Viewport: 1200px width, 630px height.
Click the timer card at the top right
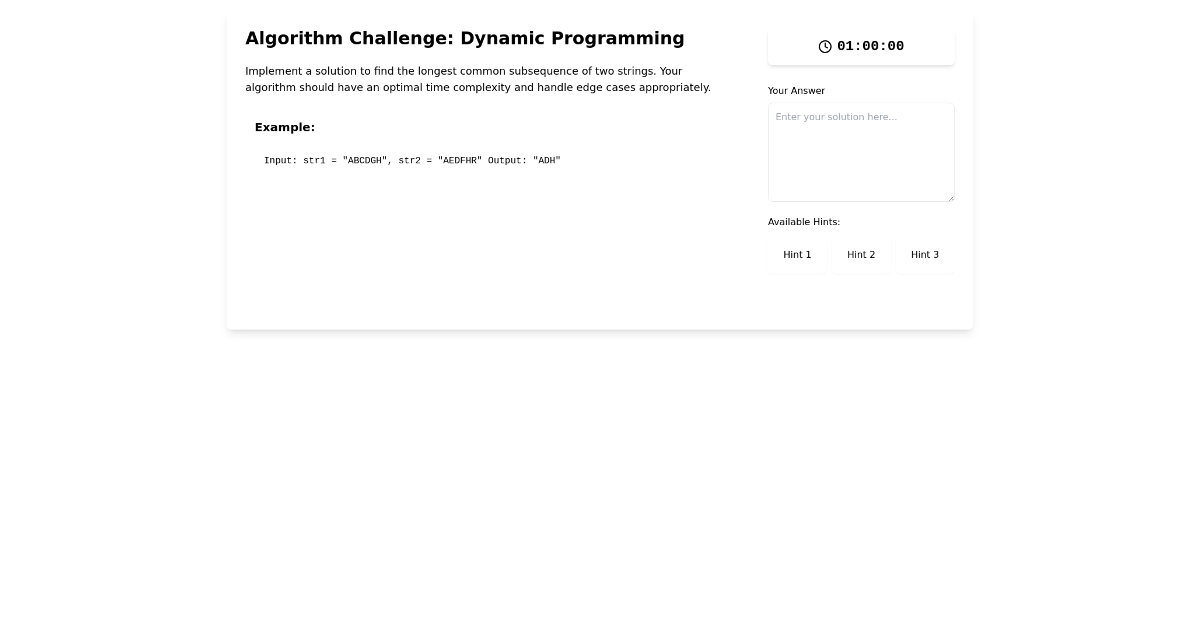(861, 46)
